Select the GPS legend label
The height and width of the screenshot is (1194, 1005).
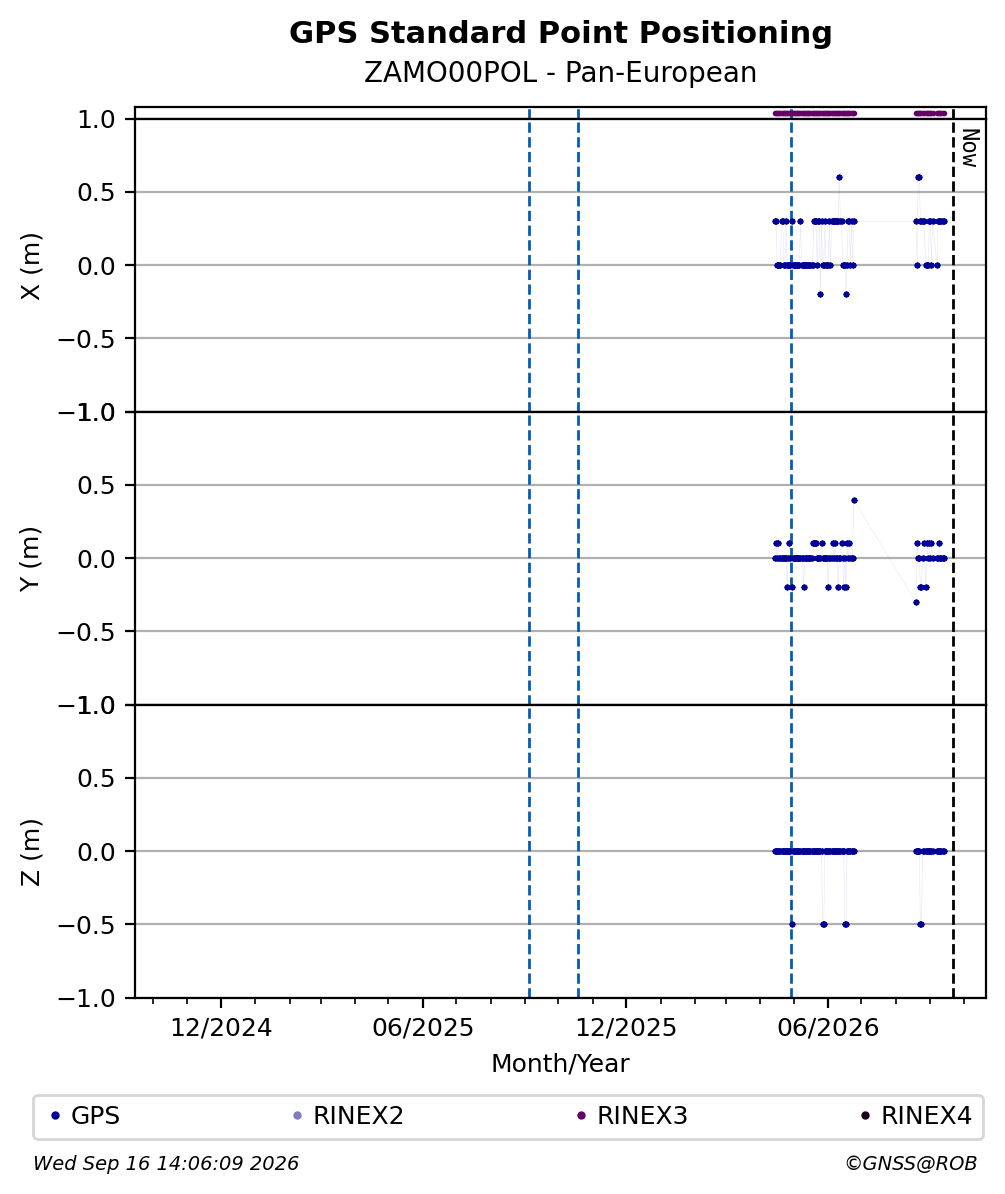tap(95, 1116)
